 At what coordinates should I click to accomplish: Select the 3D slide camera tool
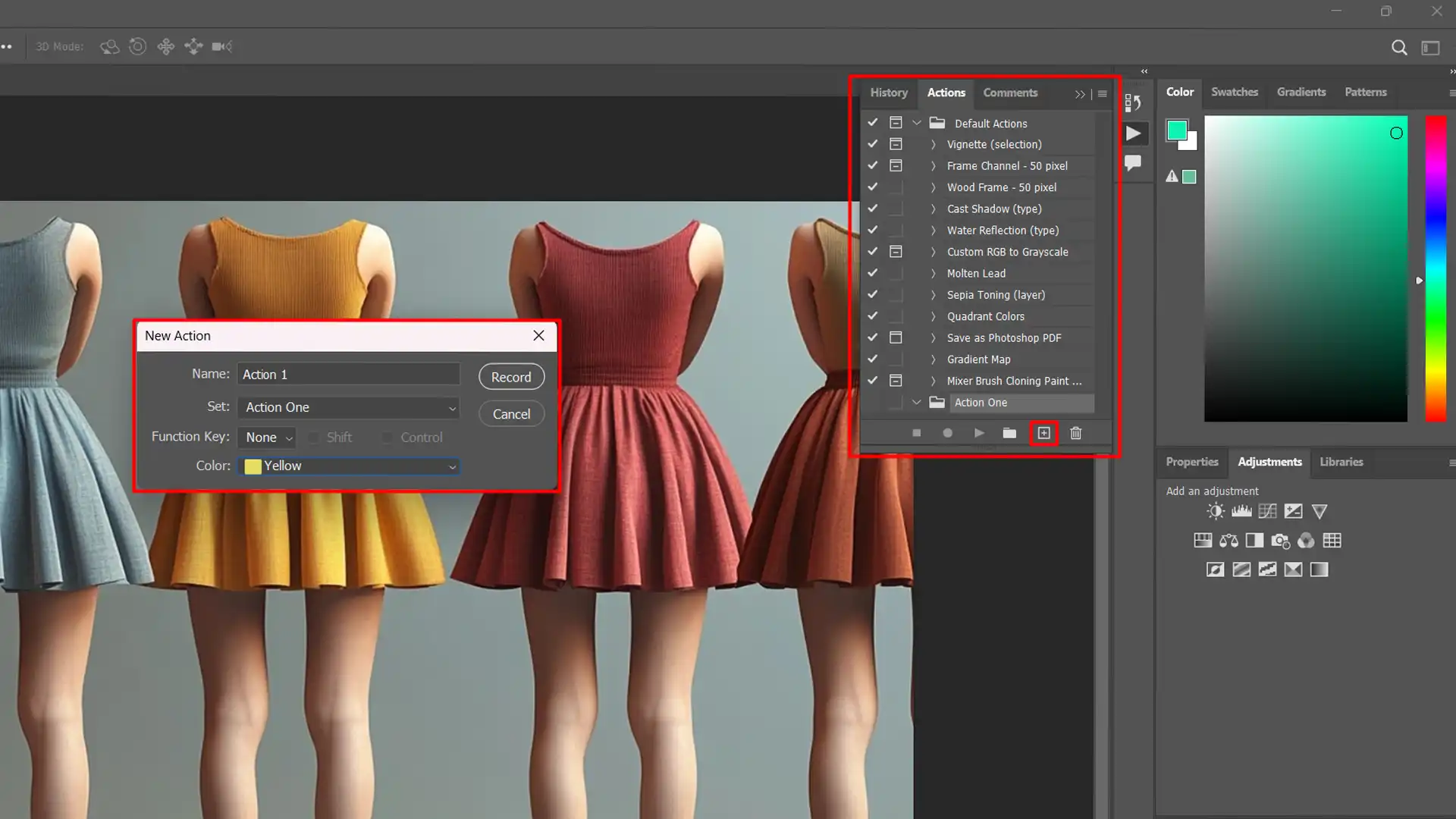pos(193,47)
